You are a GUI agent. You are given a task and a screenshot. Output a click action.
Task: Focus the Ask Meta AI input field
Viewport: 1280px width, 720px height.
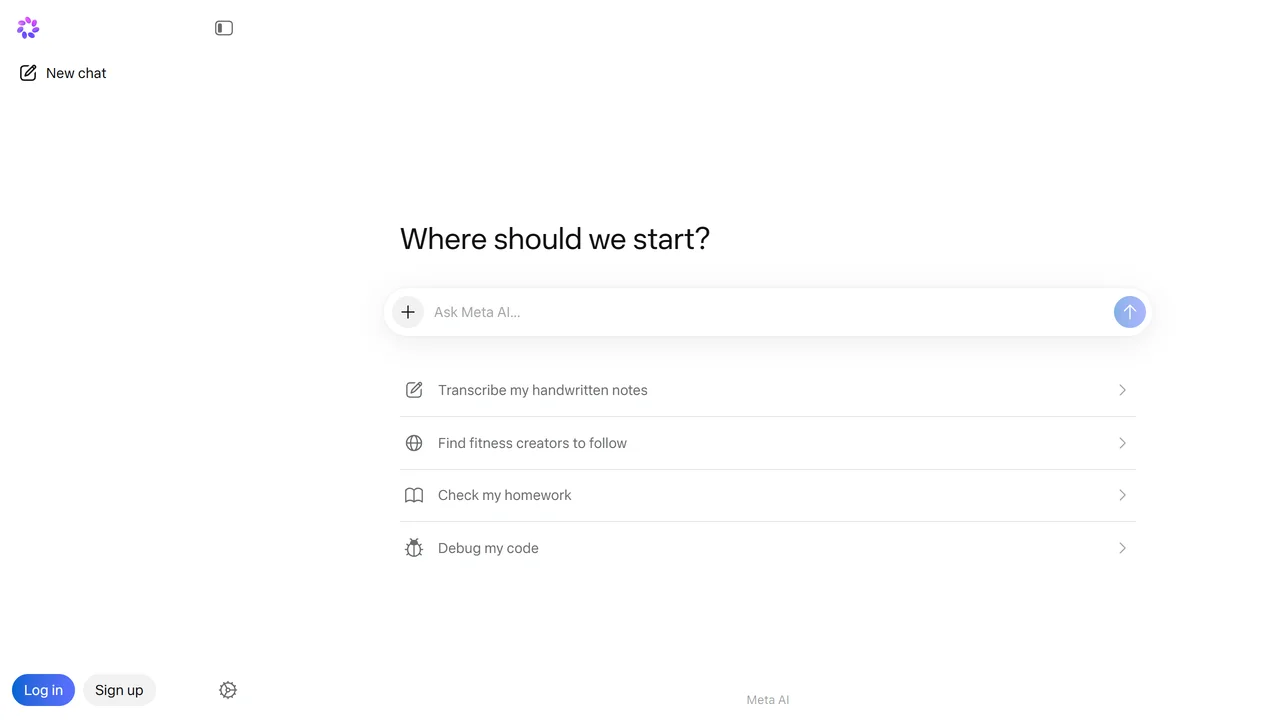pyautogui.click(x=768, y=312)
